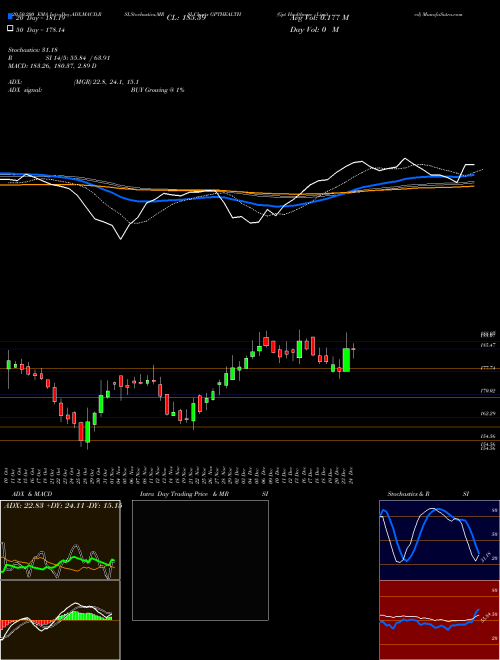This screenshot has width=500, height=660.
Task: Click the 'SI 14/3: 55.84 / 63.91' value
Action: pyautogui.click(x=78, y=58)
